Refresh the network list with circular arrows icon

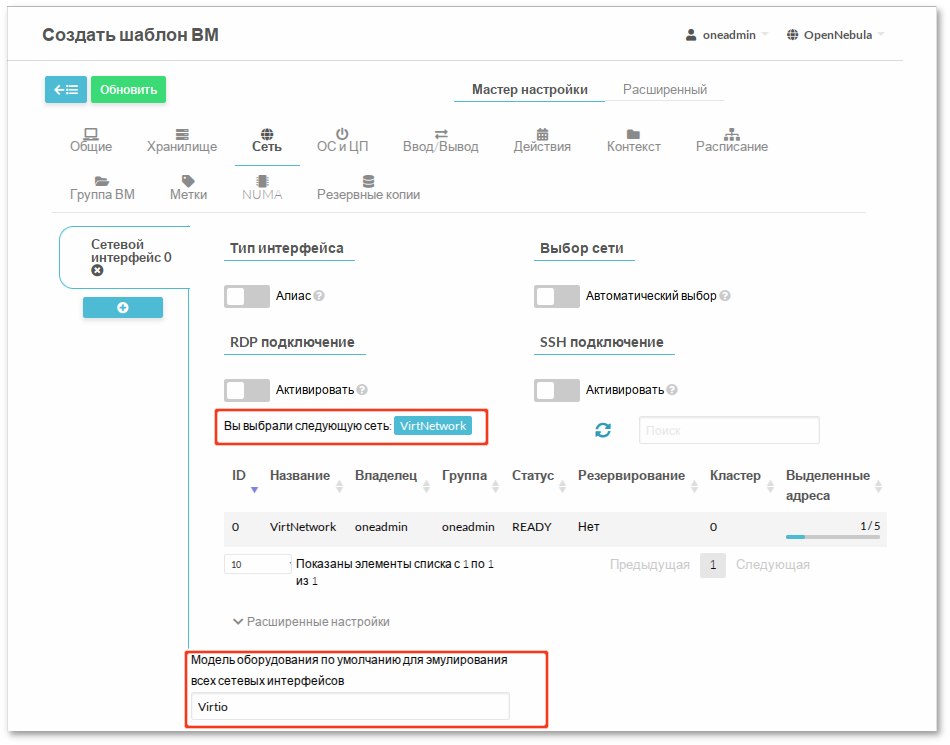[603, 430]
